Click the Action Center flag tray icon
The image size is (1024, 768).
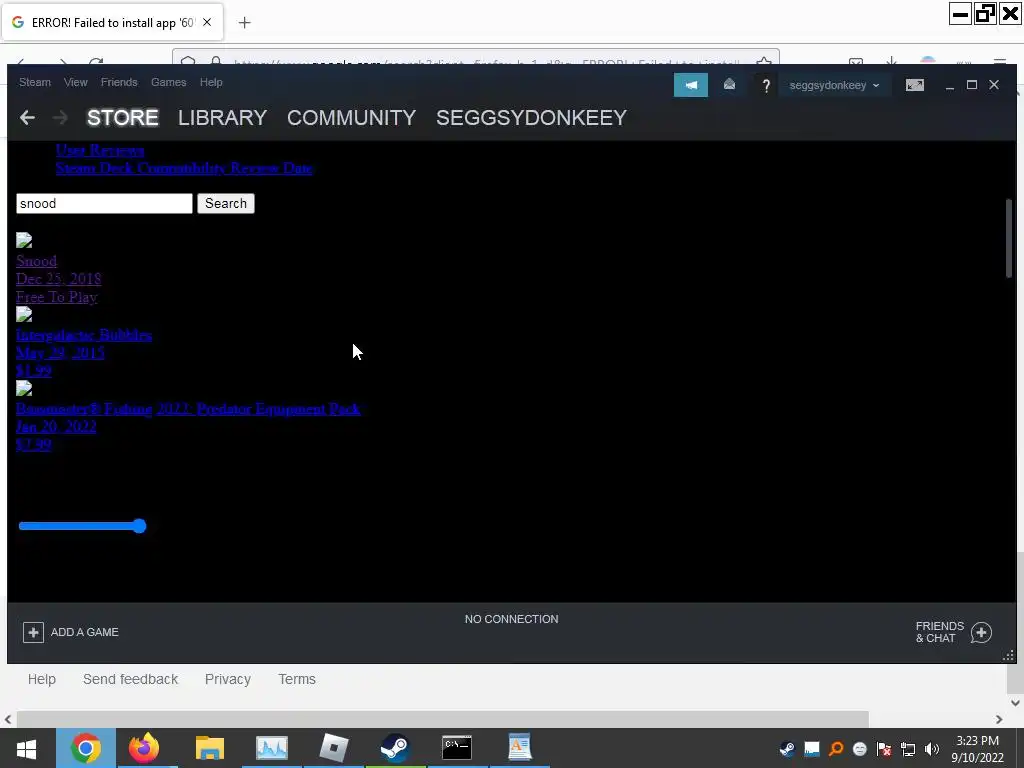[x=884, y=749]
